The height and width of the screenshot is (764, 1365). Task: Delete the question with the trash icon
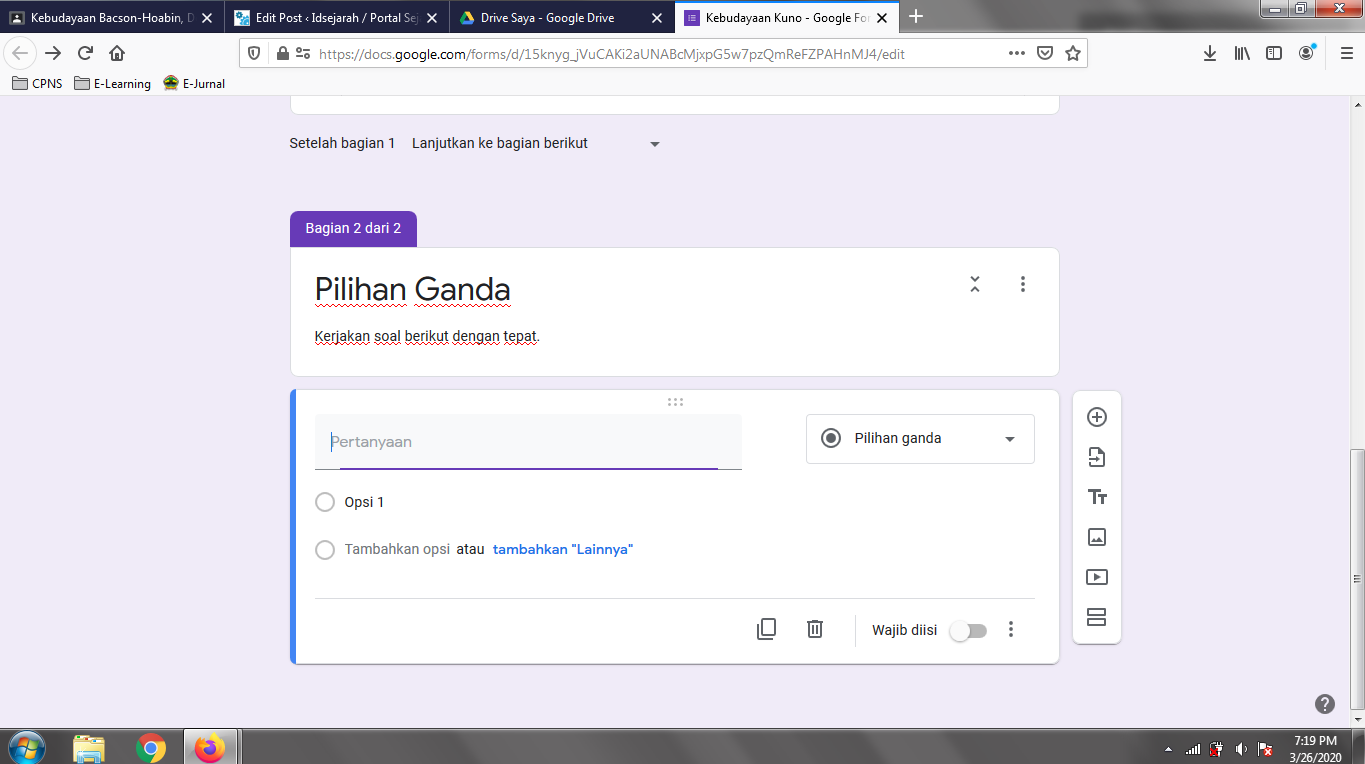(814, 629)
